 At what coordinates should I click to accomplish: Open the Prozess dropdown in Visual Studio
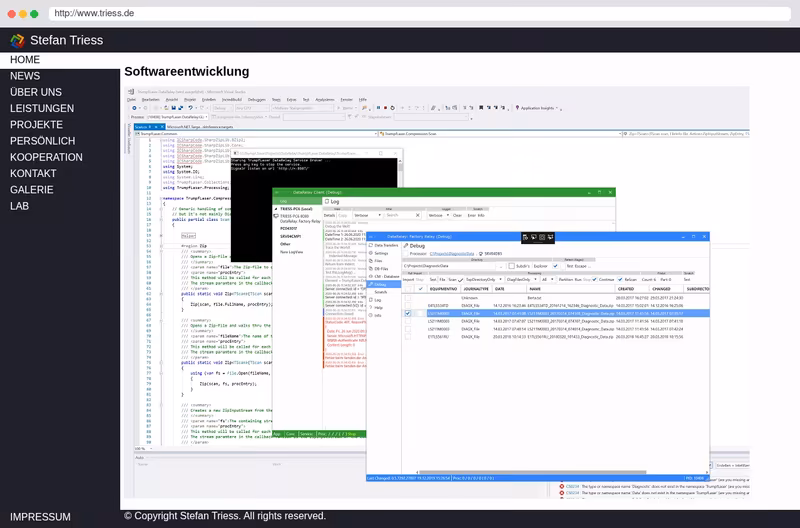tap(179, 117)
